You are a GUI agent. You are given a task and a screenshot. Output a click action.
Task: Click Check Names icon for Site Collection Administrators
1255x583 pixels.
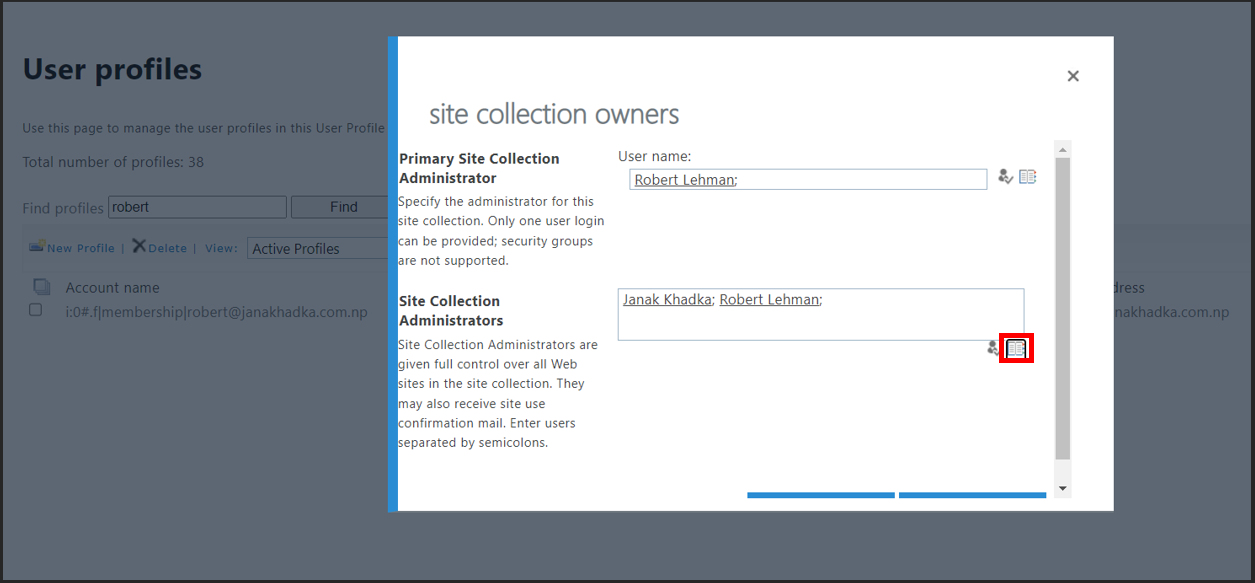click(993, 348)
